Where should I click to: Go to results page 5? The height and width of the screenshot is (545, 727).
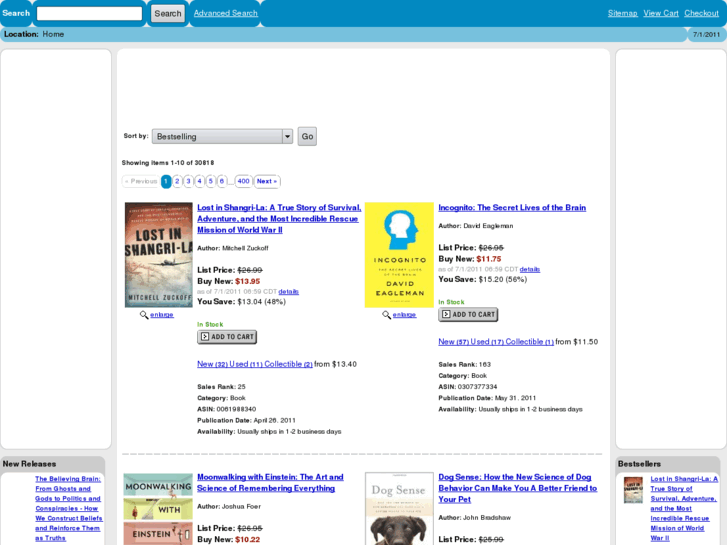point(210,181)
